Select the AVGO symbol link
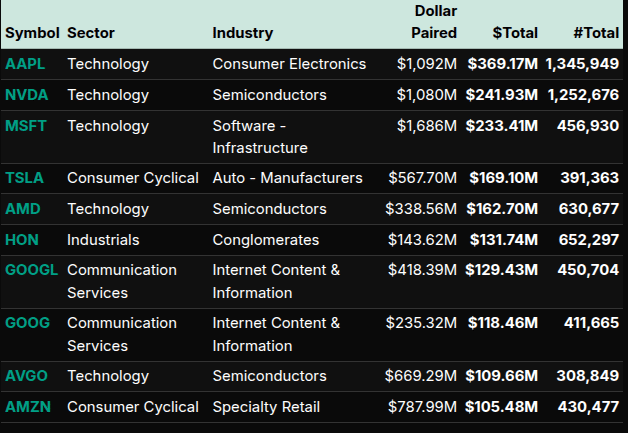The height and width of the screenshot is (433, 628). (x=26, y=375)
